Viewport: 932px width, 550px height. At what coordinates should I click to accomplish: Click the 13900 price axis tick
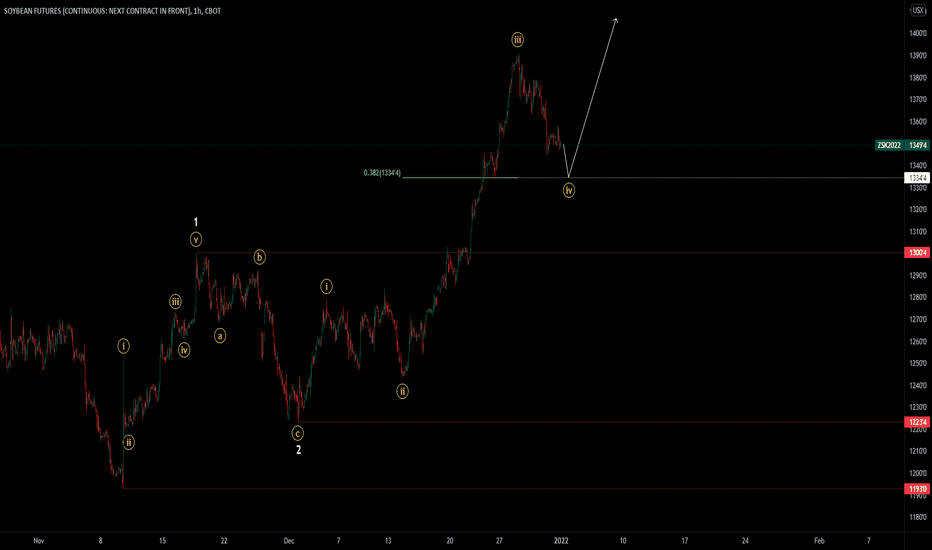918,55
